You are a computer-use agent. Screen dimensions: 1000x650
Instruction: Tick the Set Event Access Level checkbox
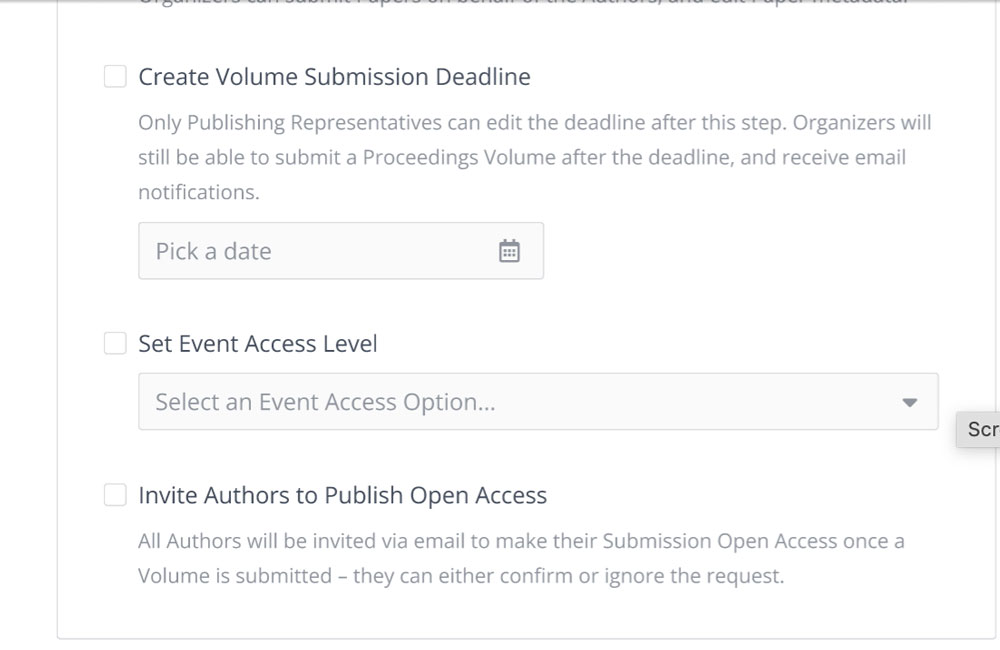click(115, 343)
